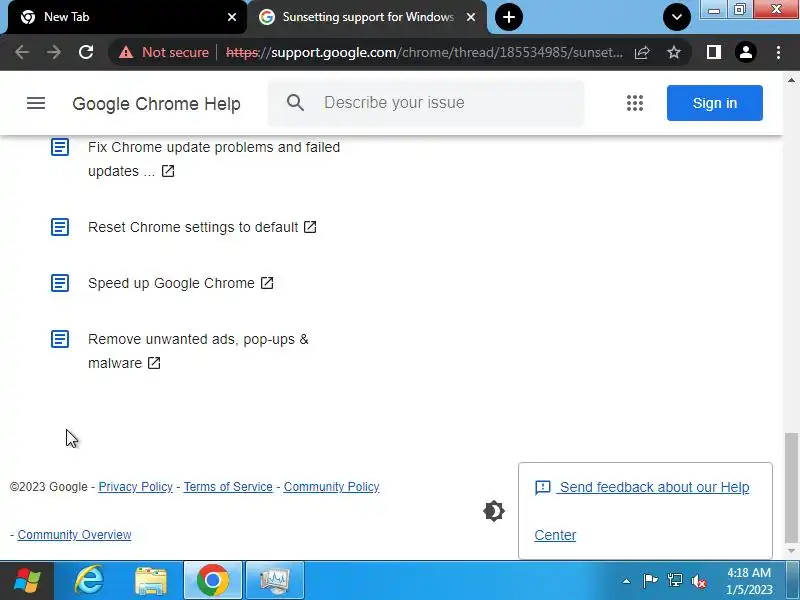800x600 pixels.
Task: Switch to the New Tab tab
Action: (128, 17)
